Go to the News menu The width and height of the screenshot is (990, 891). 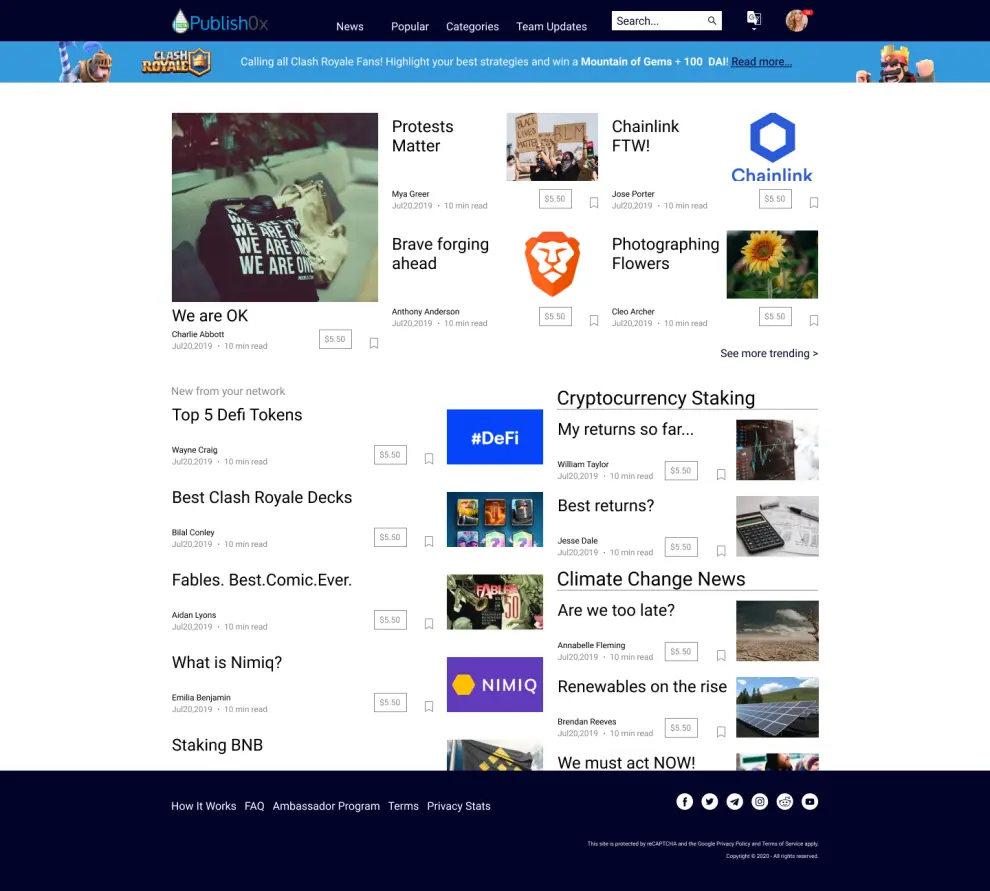[350, 27]
